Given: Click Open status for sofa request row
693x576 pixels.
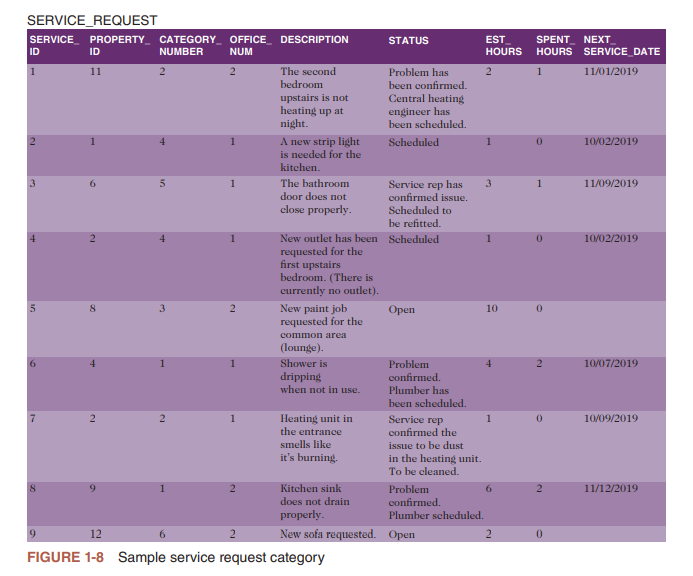Looking at the screenshot, I should coord(402,534).
